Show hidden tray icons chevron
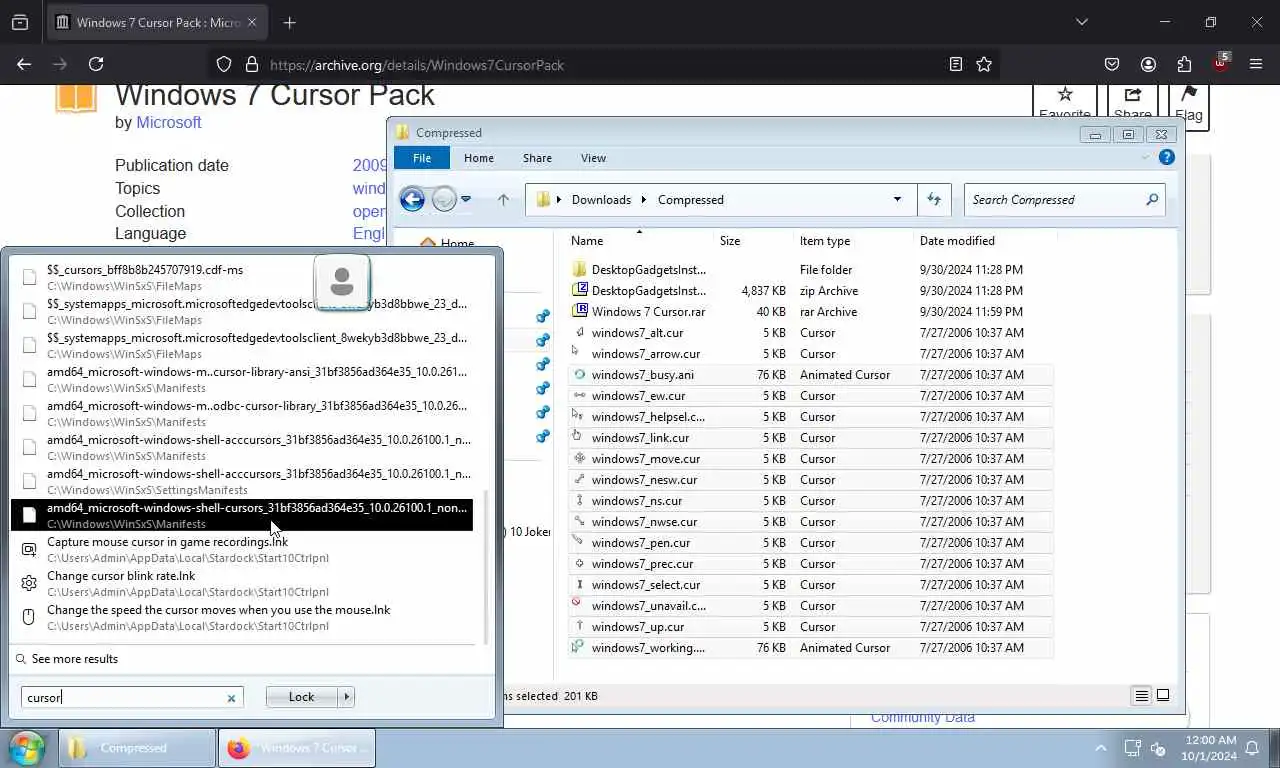Screen dimensions: 1280x768 [1101, 748]
